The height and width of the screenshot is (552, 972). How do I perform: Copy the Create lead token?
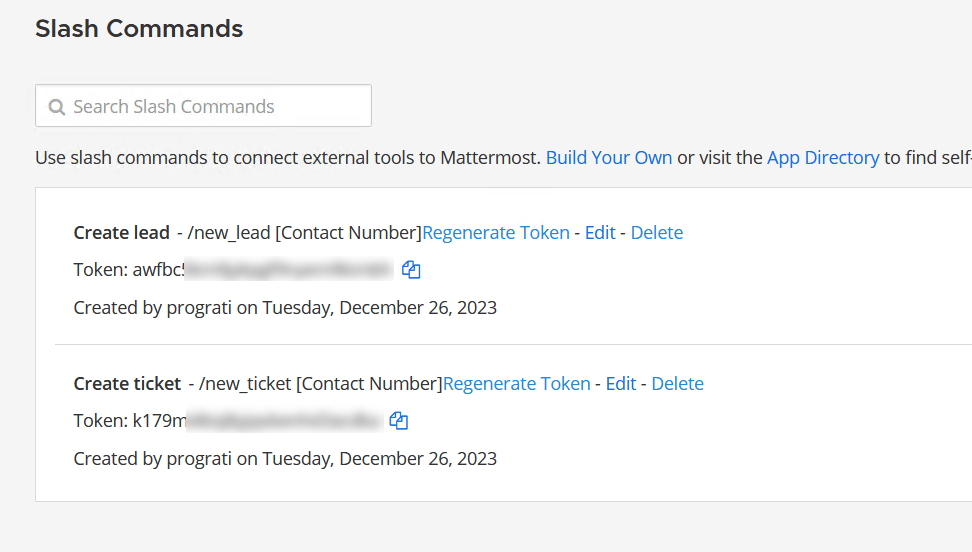pos(411,270)
